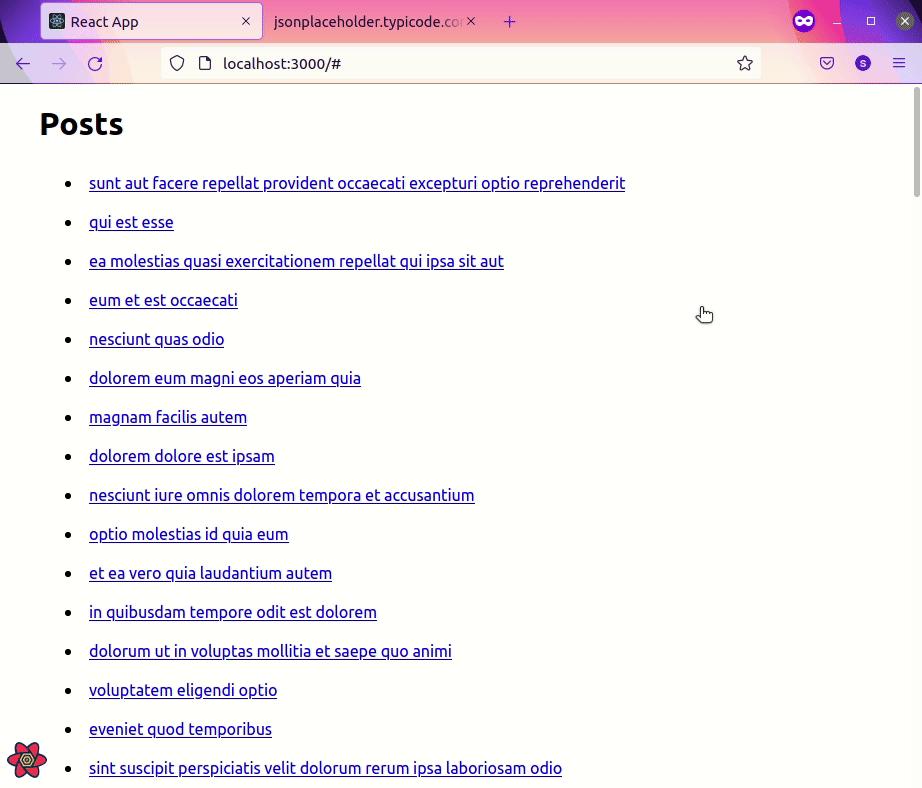Open the Firefox account avatar
Viewport: 922px width, 788px height.
pos(863,64)
